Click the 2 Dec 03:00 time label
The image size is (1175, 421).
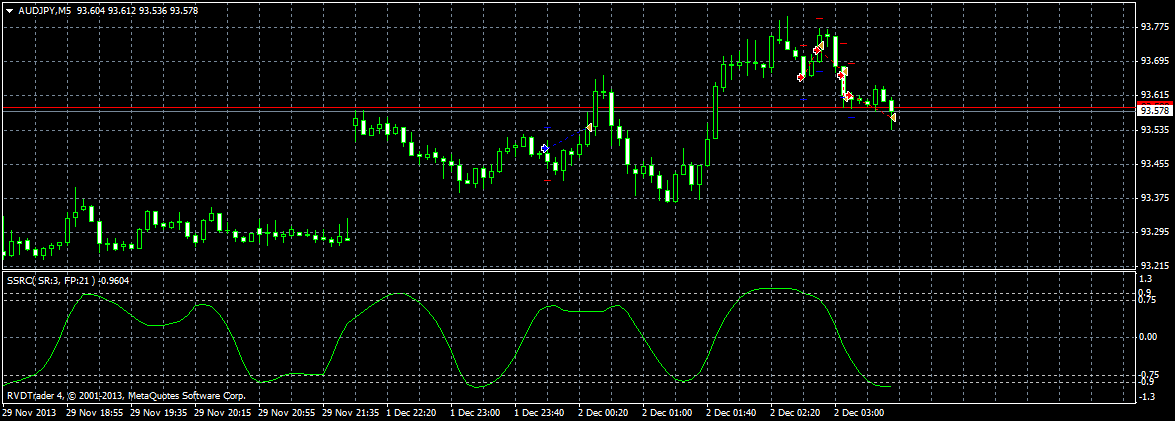860,413
